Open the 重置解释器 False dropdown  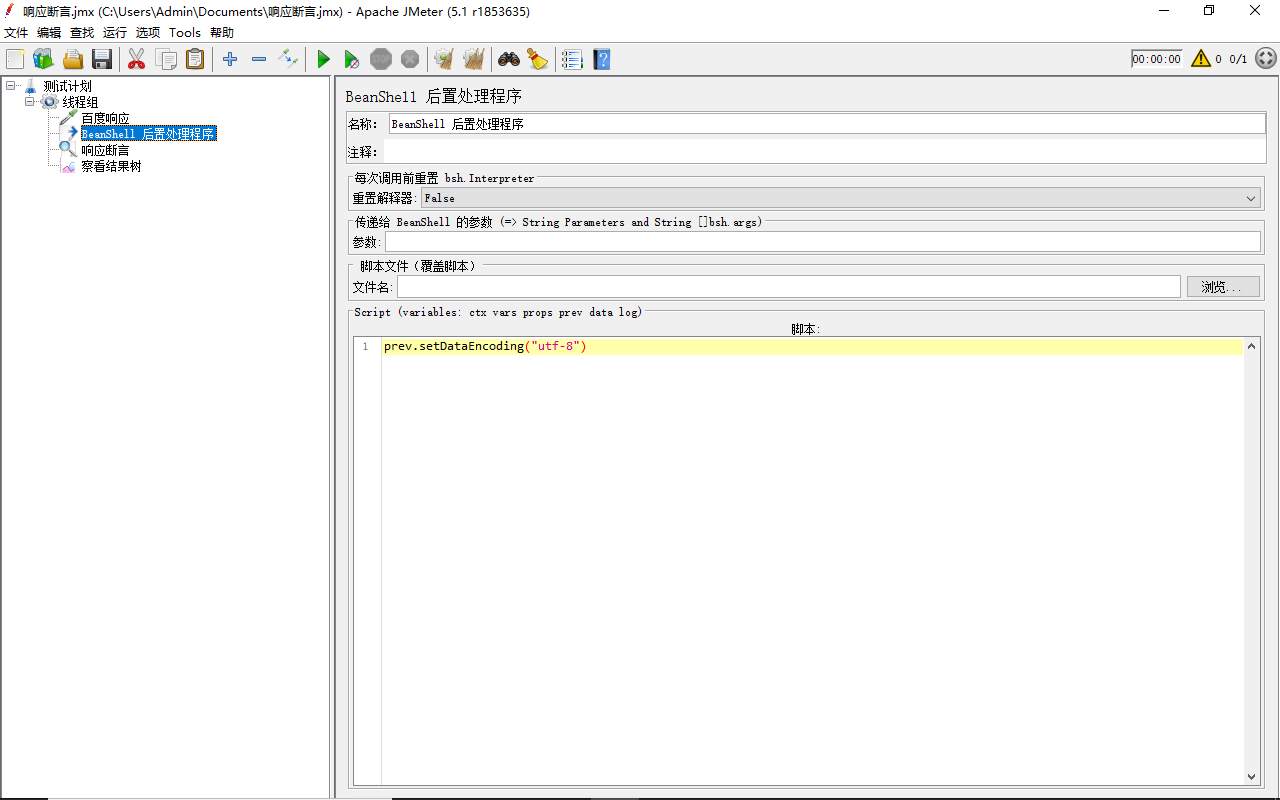(x=841, y=198)
